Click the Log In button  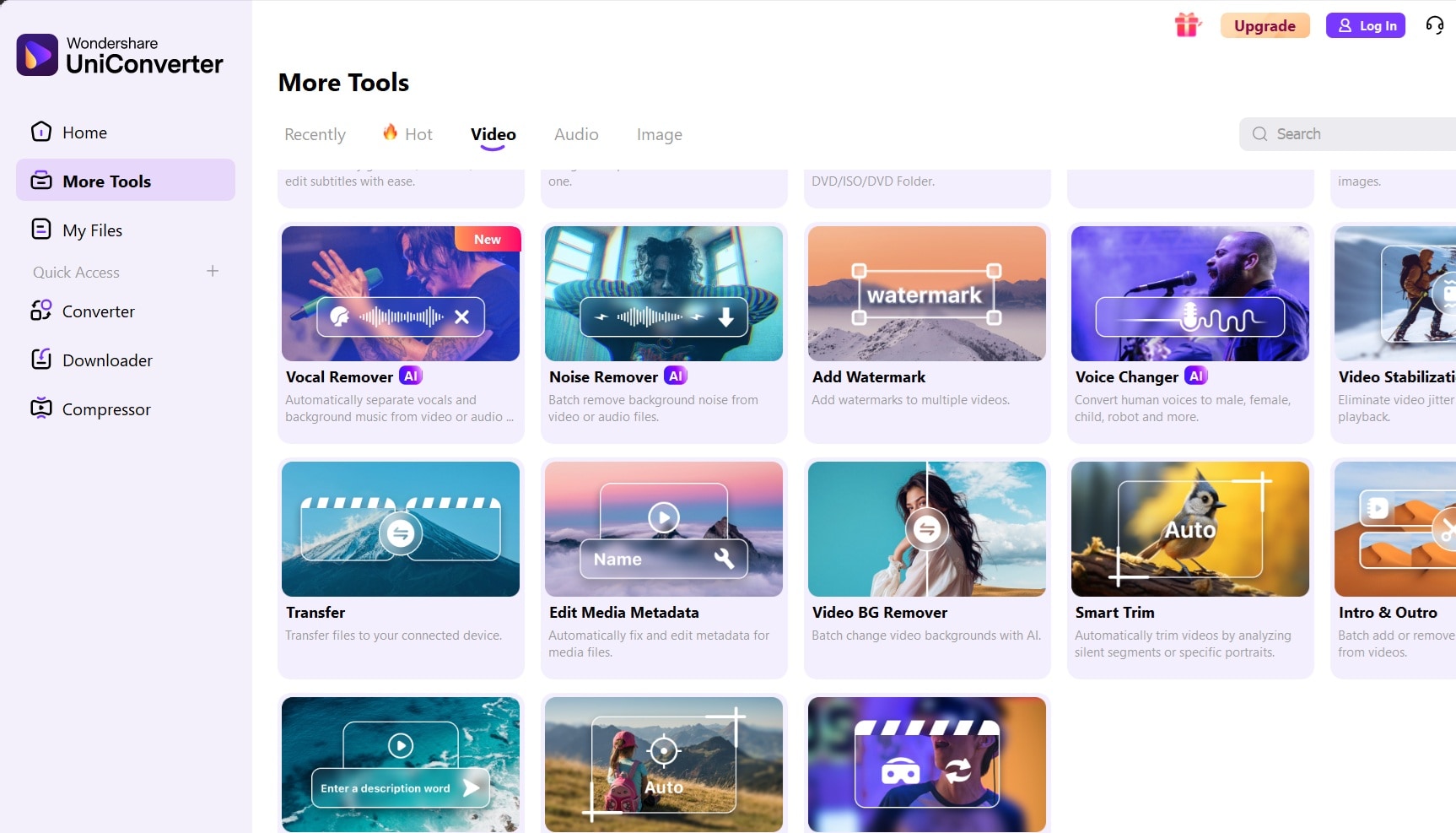tap(1366, 25)
